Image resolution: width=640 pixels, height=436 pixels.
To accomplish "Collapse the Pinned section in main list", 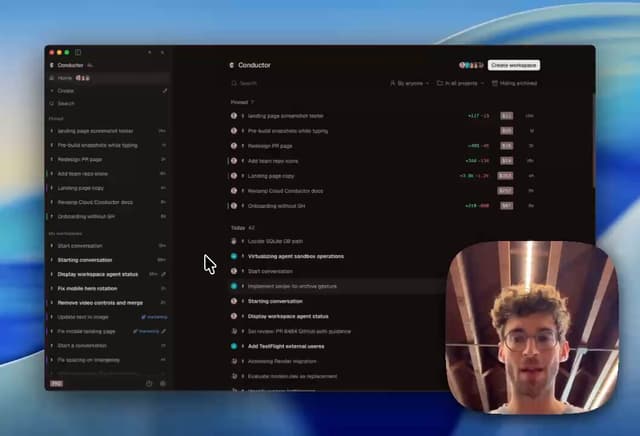I will [x=242, y=102].
